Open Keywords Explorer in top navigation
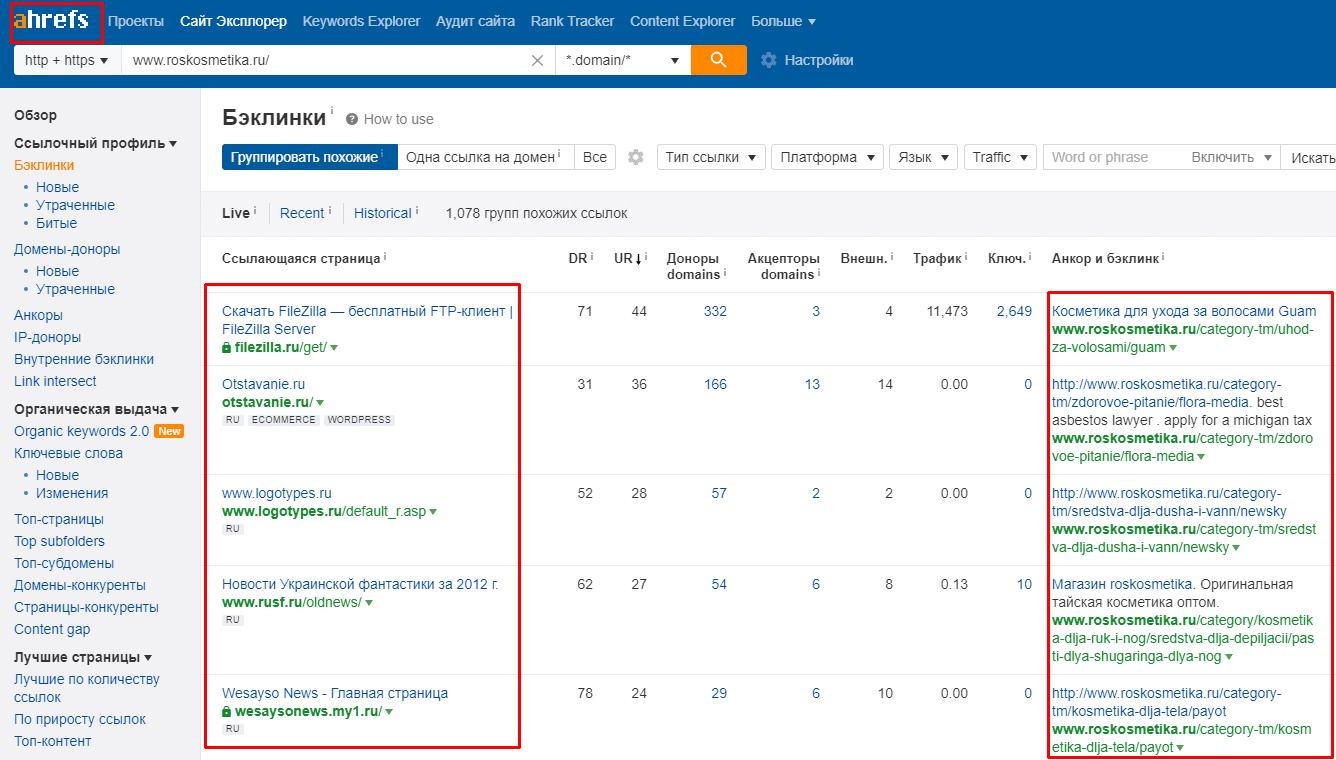 pos(361,21)
